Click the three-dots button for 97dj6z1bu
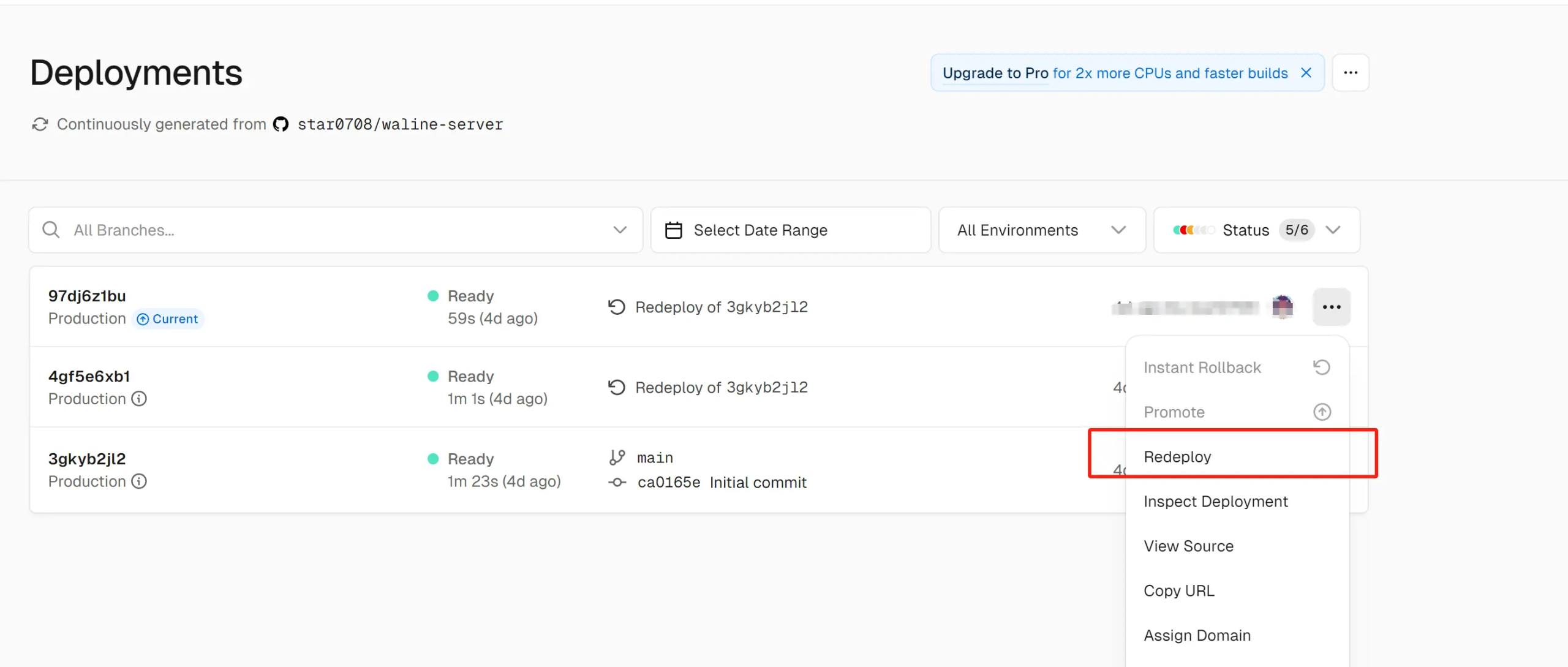This screenshot has width=1568, height=667. (x=1331, y=307)
